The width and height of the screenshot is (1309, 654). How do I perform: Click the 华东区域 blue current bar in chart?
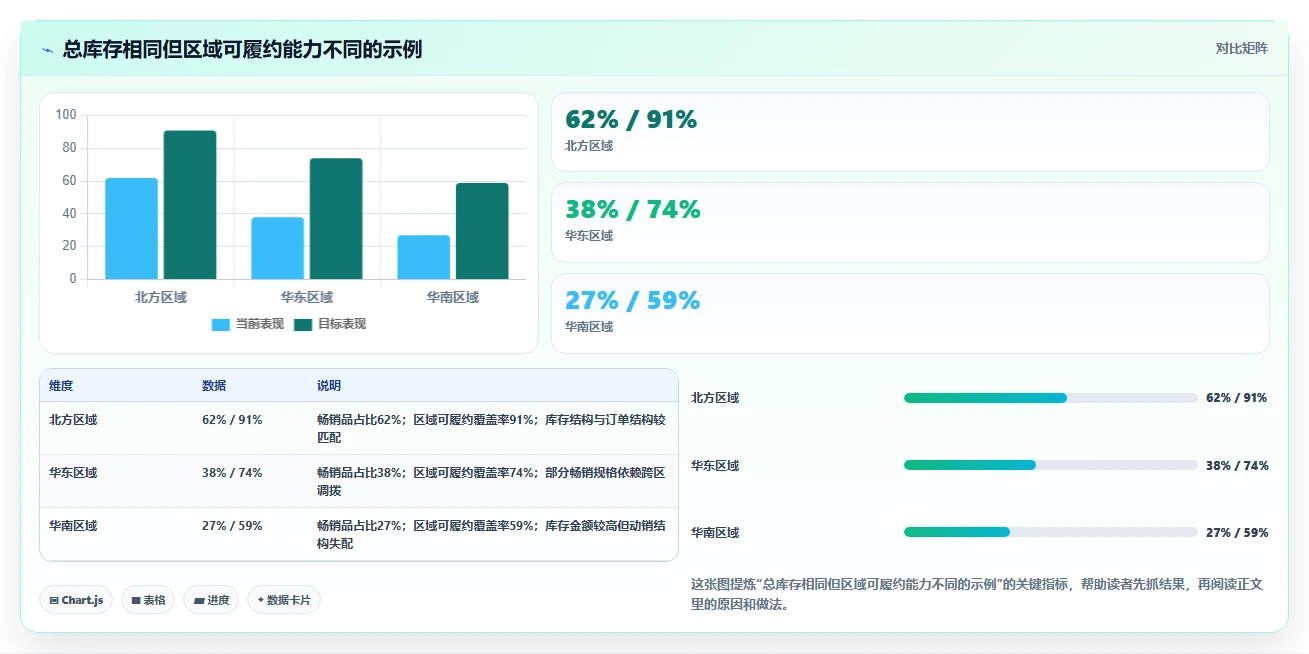[278, 248]
